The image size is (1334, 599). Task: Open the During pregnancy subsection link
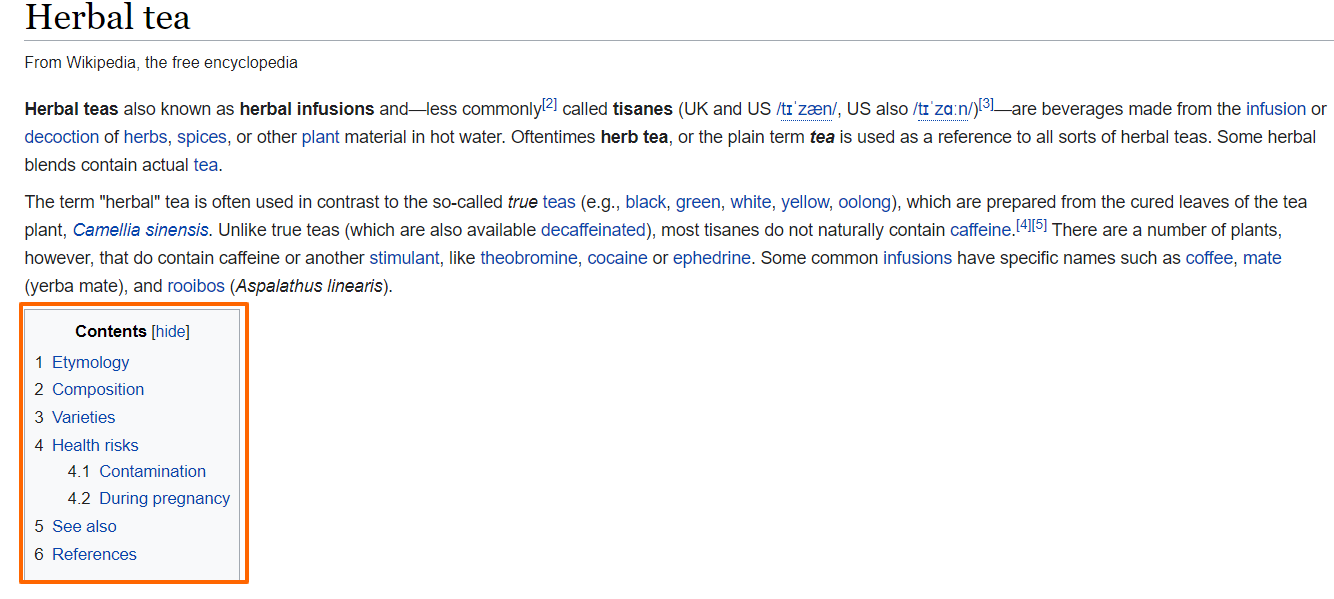point(149,498)
